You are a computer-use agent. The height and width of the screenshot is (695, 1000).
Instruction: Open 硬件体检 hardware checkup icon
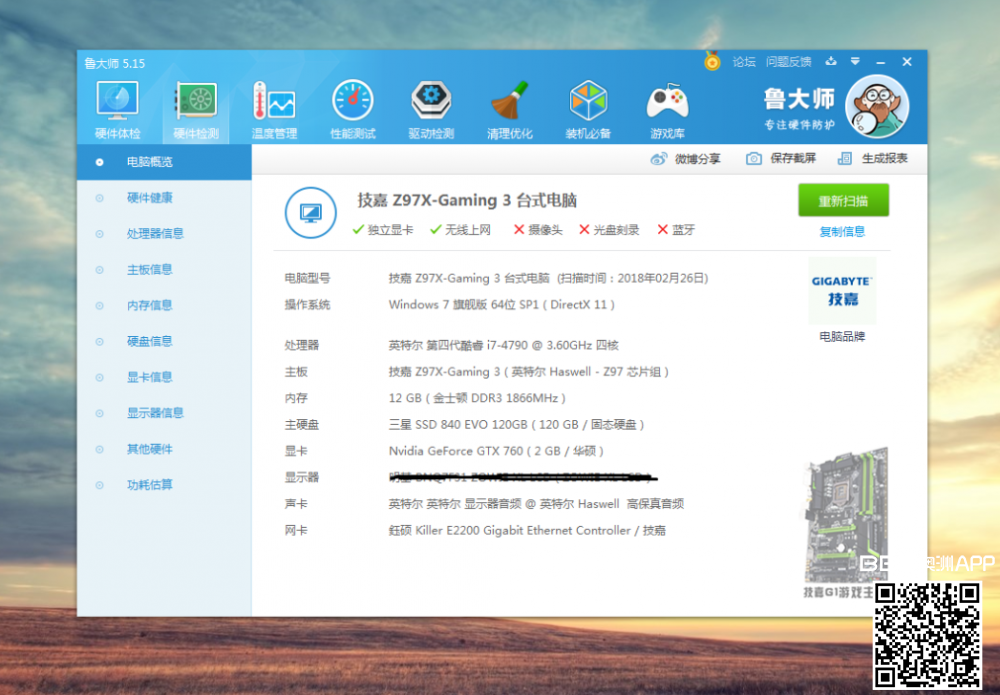point(117,110)
